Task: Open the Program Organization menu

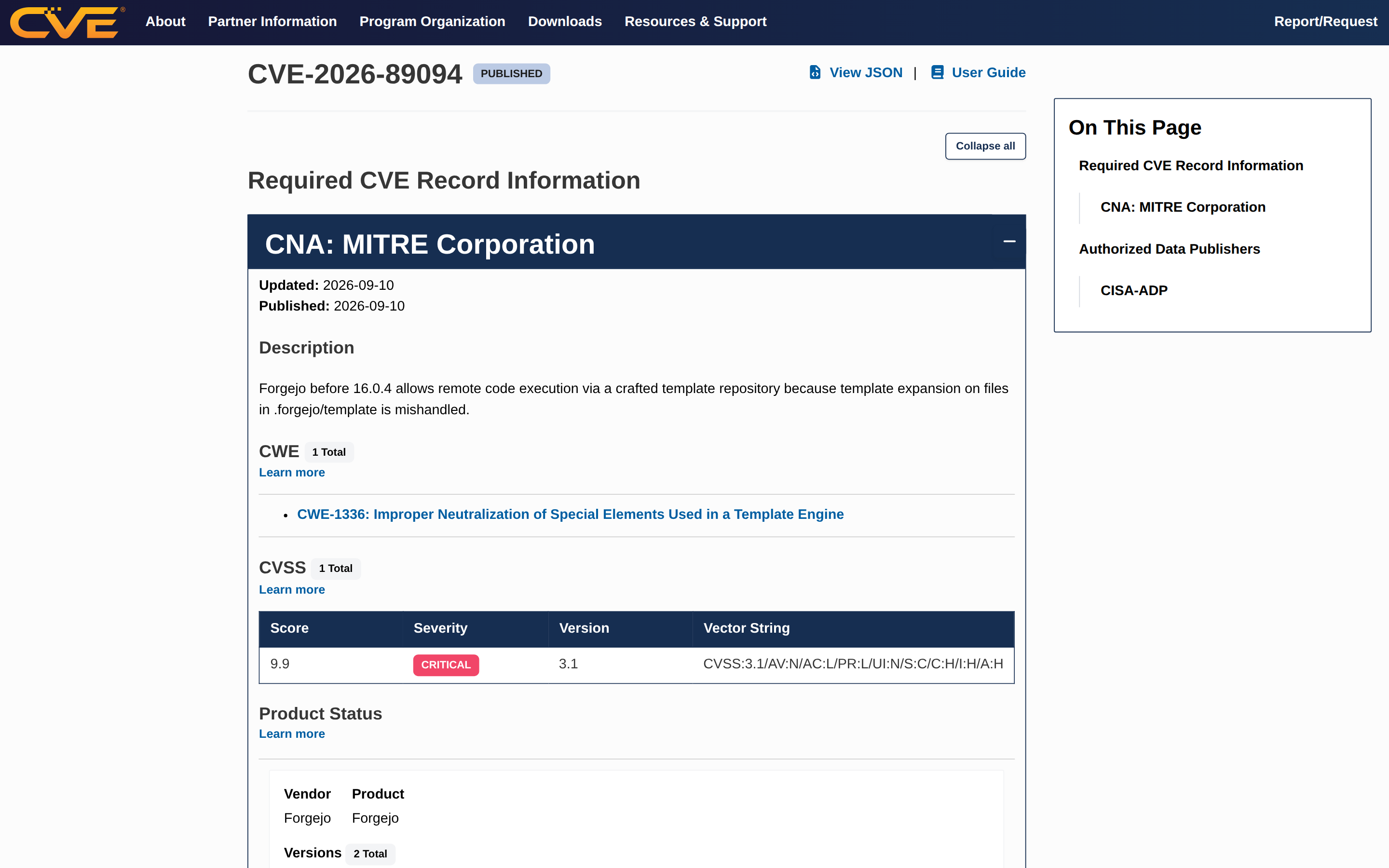Action: click(x=432, y=22)
